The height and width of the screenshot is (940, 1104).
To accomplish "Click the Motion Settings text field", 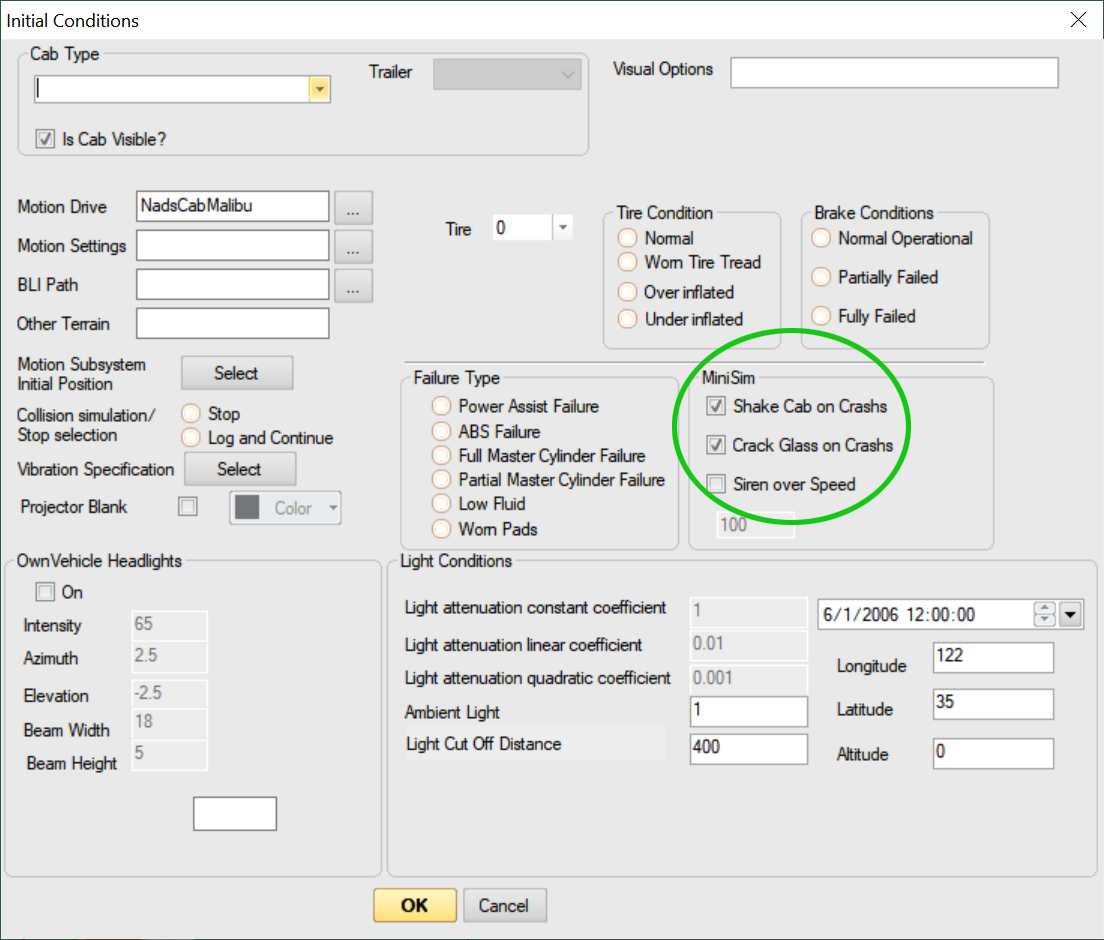I will 232,246.
